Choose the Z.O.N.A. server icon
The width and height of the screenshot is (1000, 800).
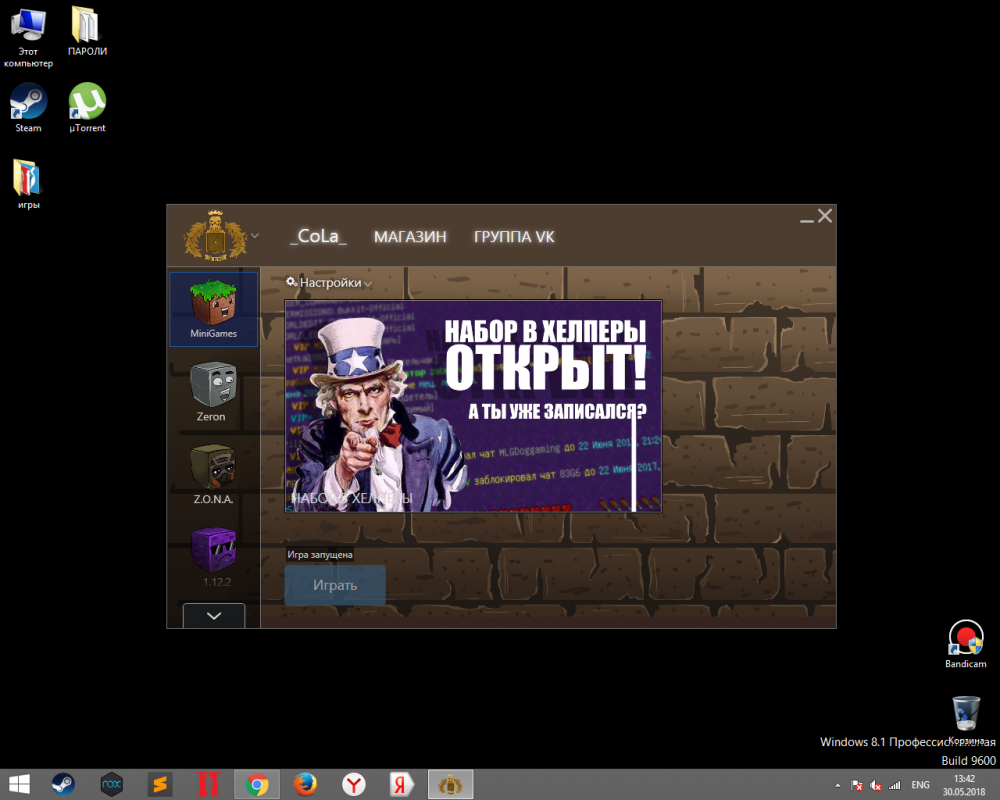coord(211,468)
